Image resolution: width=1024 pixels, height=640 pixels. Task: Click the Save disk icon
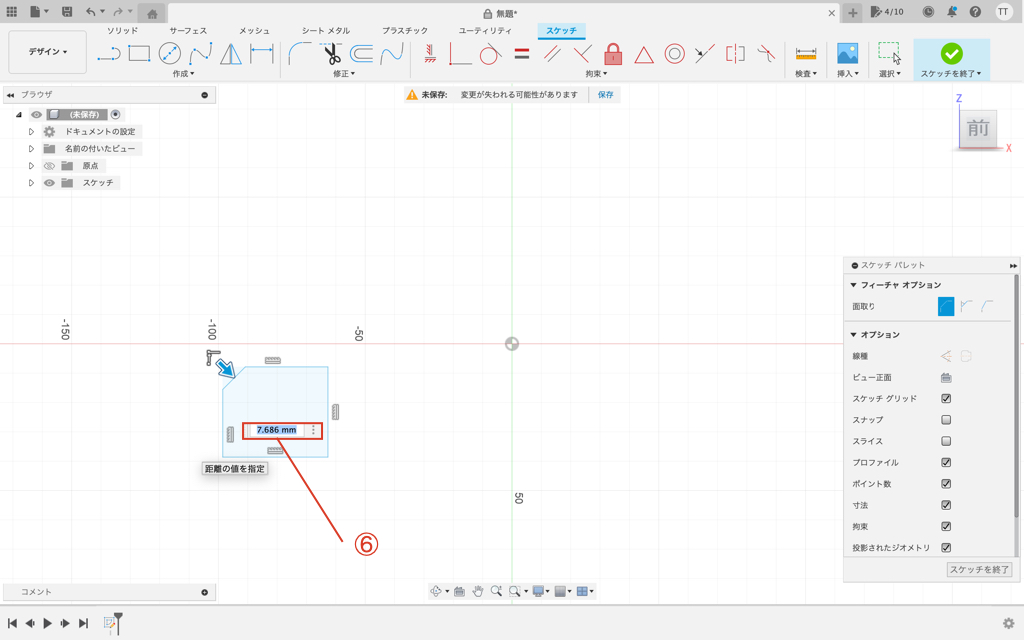67,12
